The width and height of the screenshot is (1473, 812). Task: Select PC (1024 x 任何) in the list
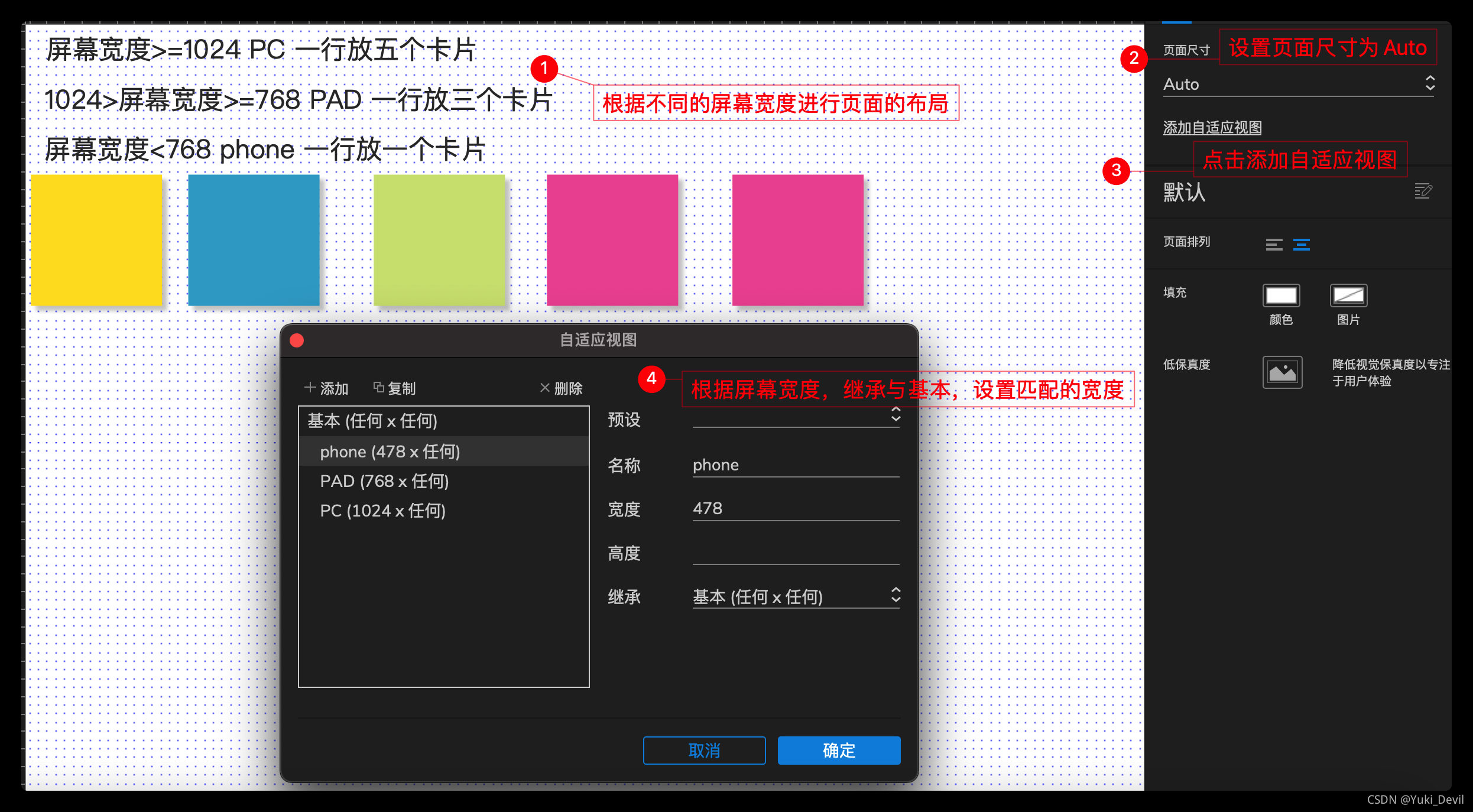[x=382, y=511]
